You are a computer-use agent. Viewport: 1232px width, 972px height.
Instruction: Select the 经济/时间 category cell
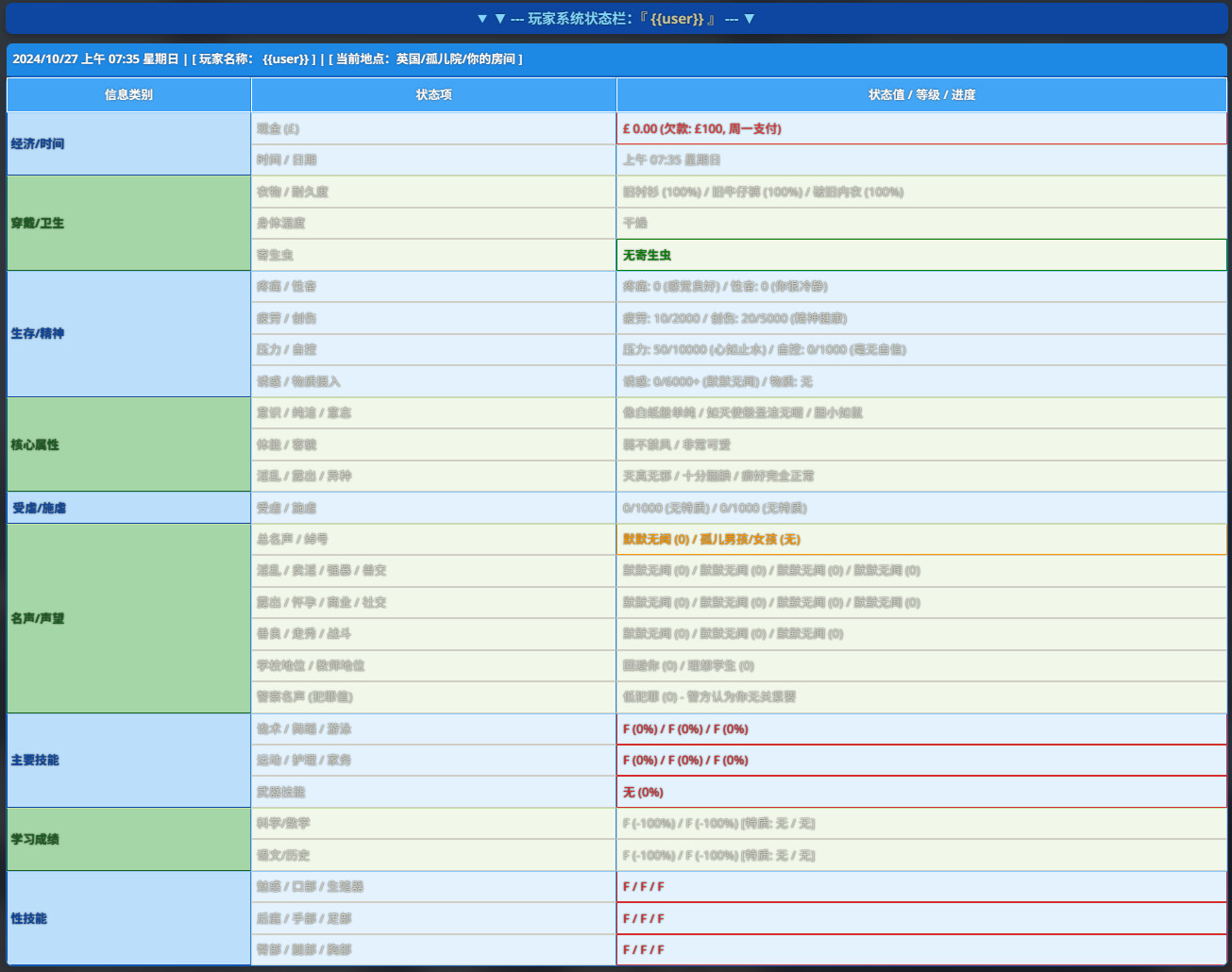[128, 144]
